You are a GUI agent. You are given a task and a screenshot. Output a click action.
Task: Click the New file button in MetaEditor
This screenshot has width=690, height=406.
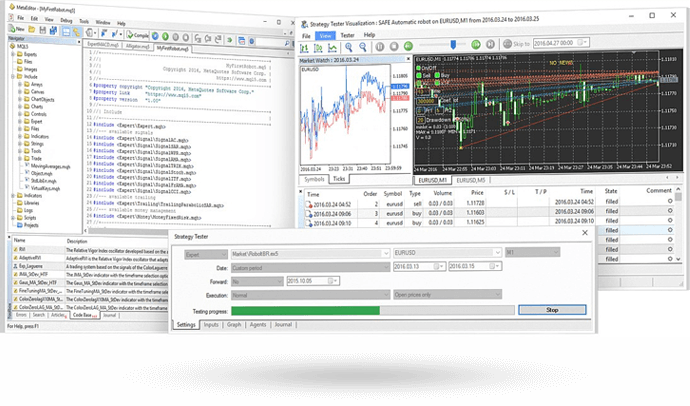pyautogui.click(x=17, y=29)
